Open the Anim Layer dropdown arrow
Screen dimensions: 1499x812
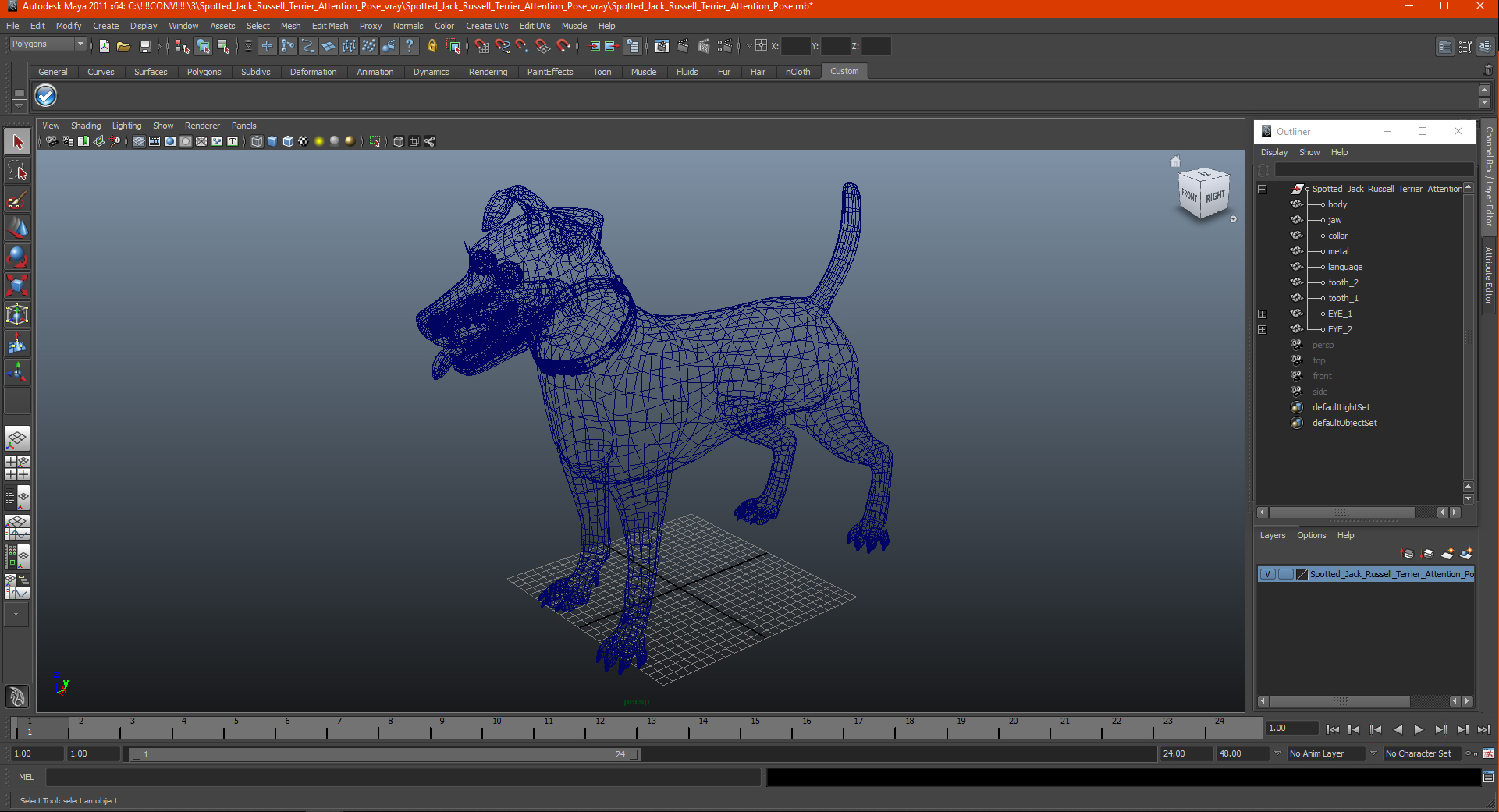1277,753
